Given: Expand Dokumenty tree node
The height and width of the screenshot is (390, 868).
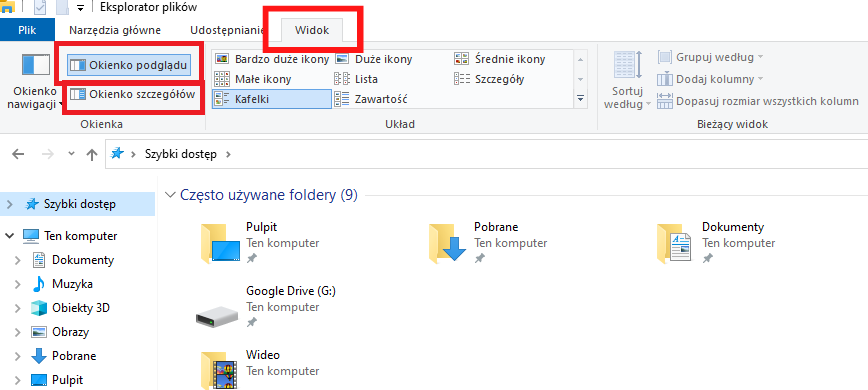Looking at the screenshot, I should (18, 260).
